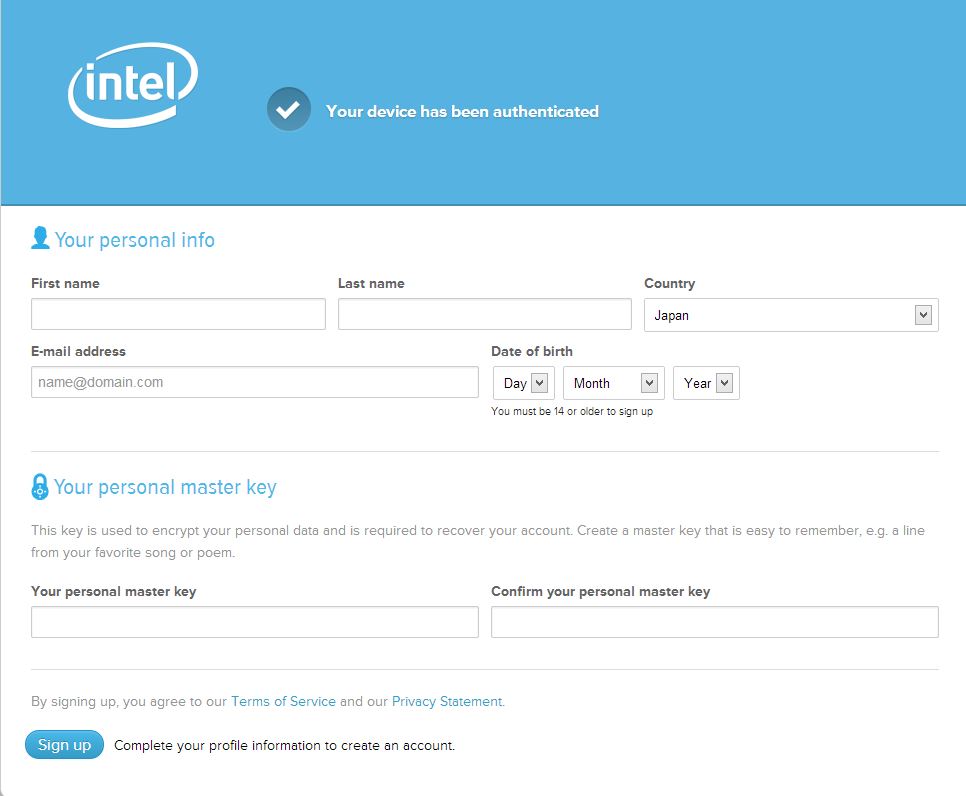The width and height of the screenshot is (966, 796).
Task: Click the "Your personal info" heading
Action: [x=134, y=240]
